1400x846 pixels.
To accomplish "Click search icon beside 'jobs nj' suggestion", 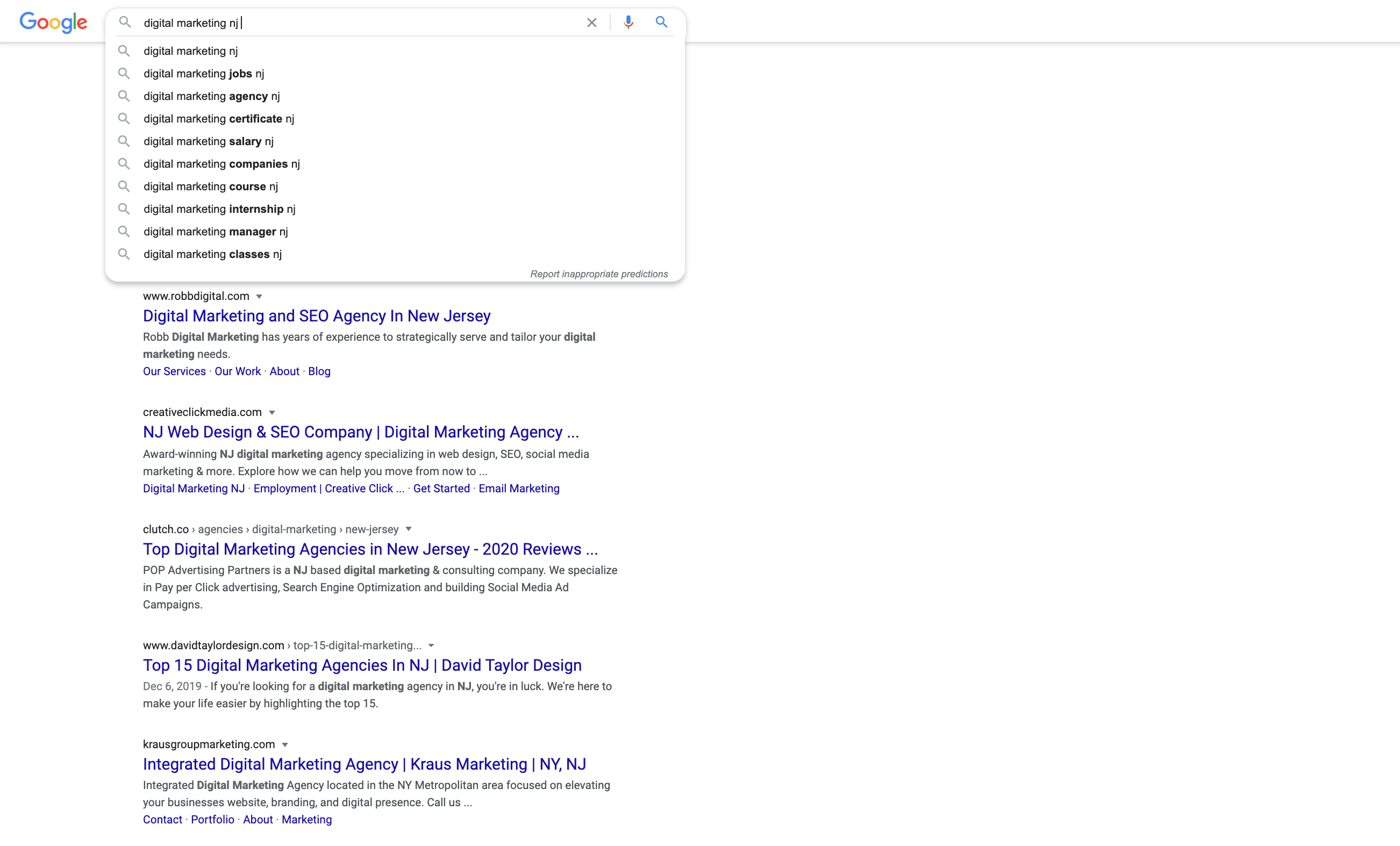I will (123, 73).
